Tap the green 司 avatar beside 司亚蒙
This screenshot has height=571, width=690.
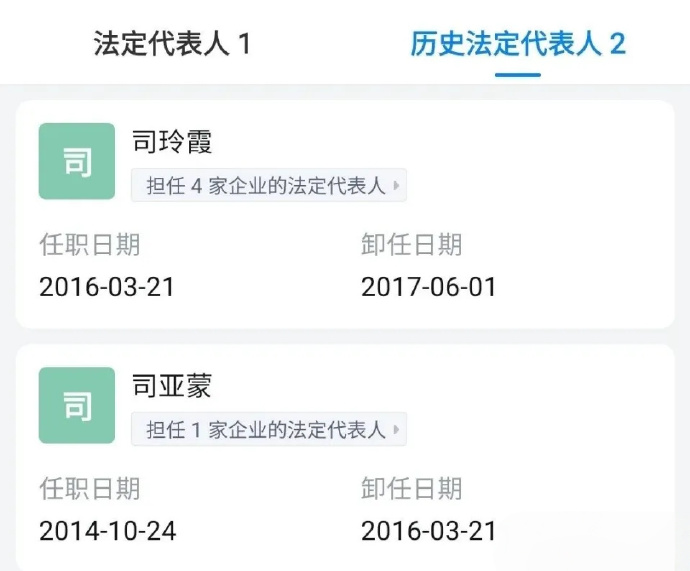click(77, 405)
